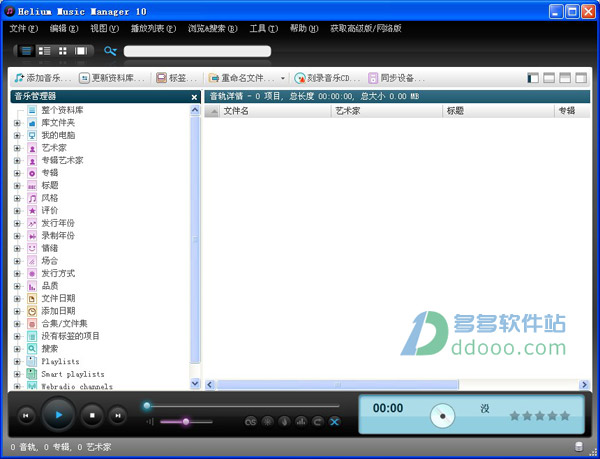This screenshot has width=600, height=459.
Task: Expand the 风格 tree node
Action: tap(17, 199)
